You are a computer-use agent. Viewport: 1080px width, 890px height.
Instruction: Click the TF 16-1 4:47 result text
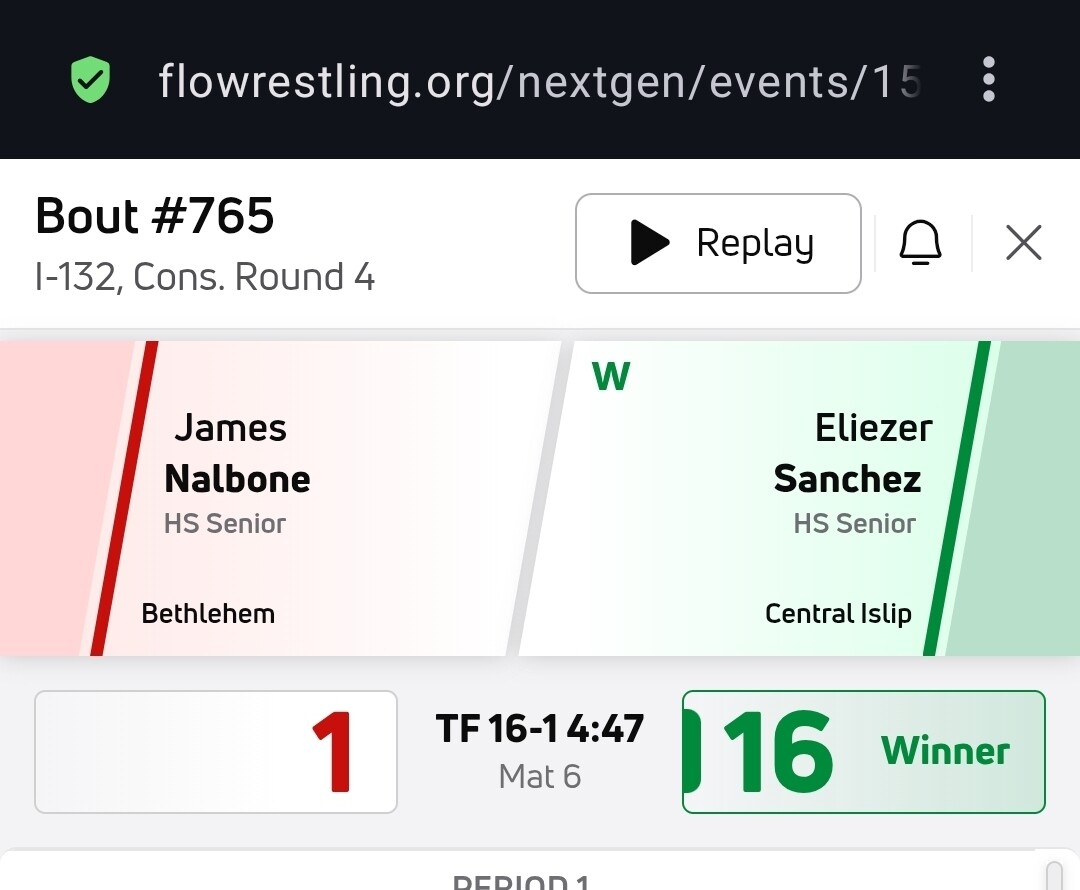pyautogui.click(x=540, y=729)
